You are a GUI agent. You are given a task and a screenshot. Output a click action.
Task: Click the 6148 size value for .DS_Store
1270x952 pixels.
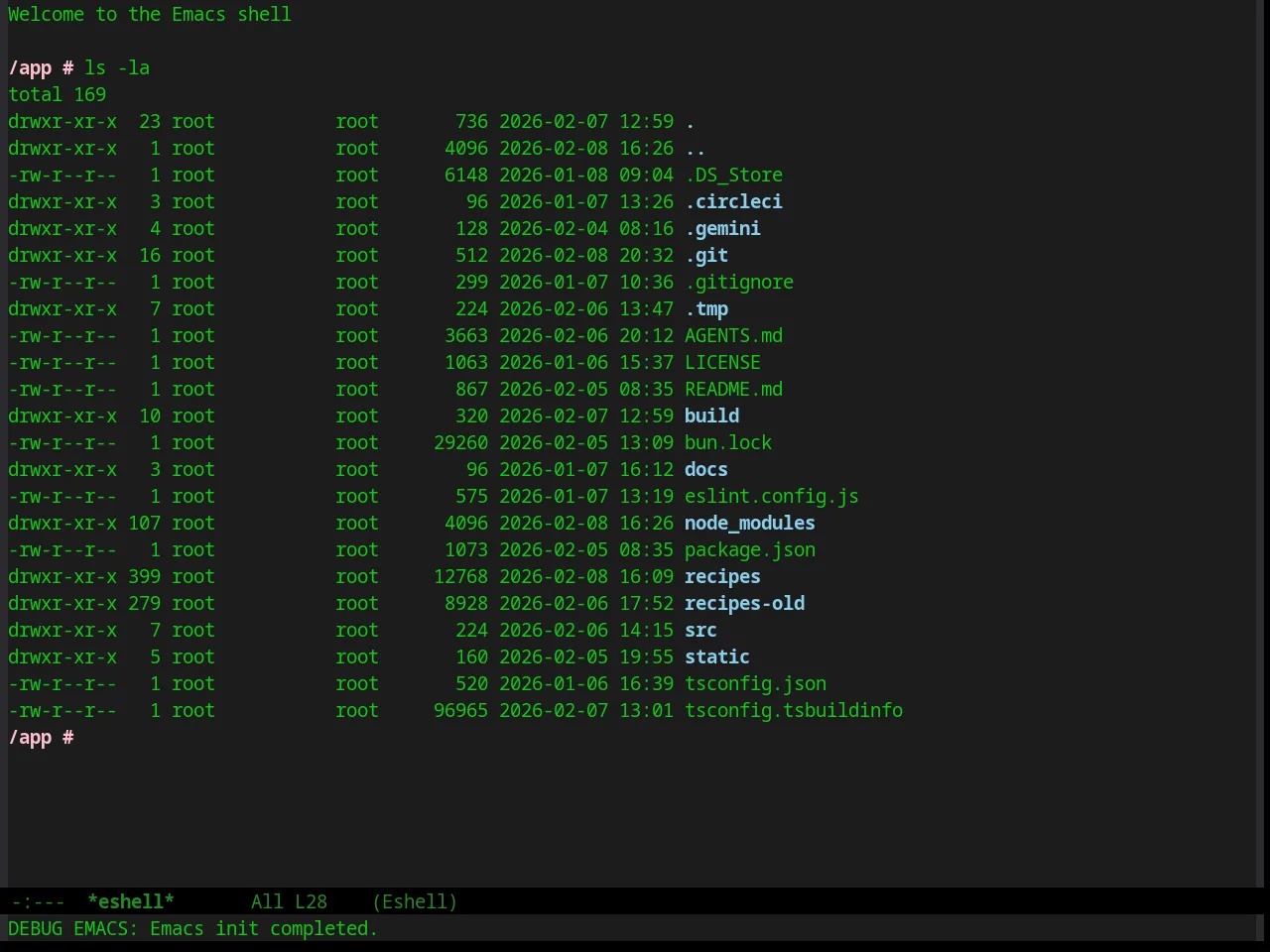[466, 176]
